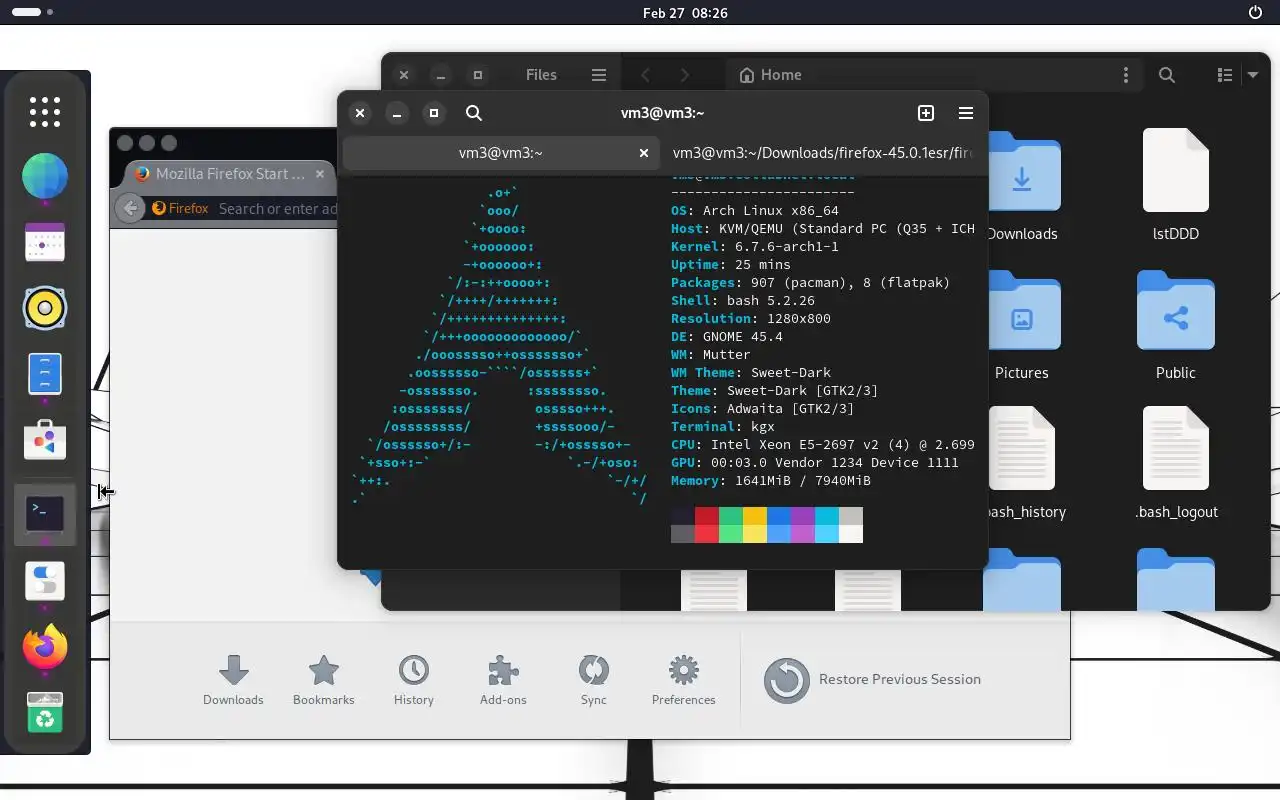The height and width of the screenshot is (800, 1280).
Task: Launch Firefox from the dock
Action: 45,647
